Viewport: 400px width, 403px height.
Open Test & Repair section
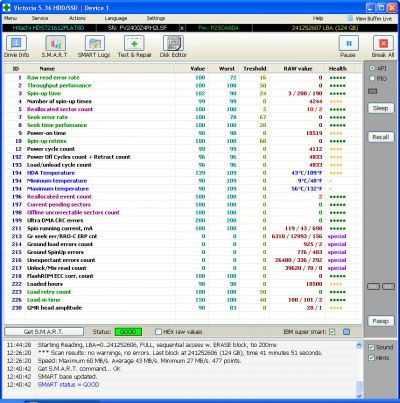[x=134, y=47]
